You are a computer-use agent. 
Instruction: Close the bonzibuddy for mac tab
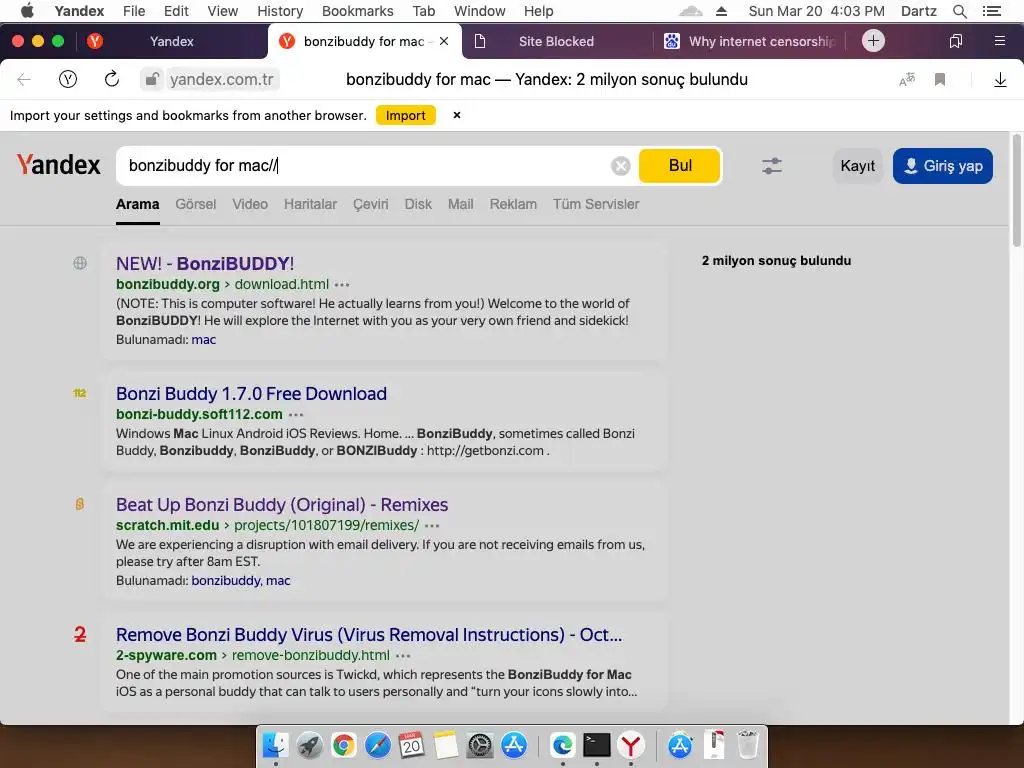[444, 41]
